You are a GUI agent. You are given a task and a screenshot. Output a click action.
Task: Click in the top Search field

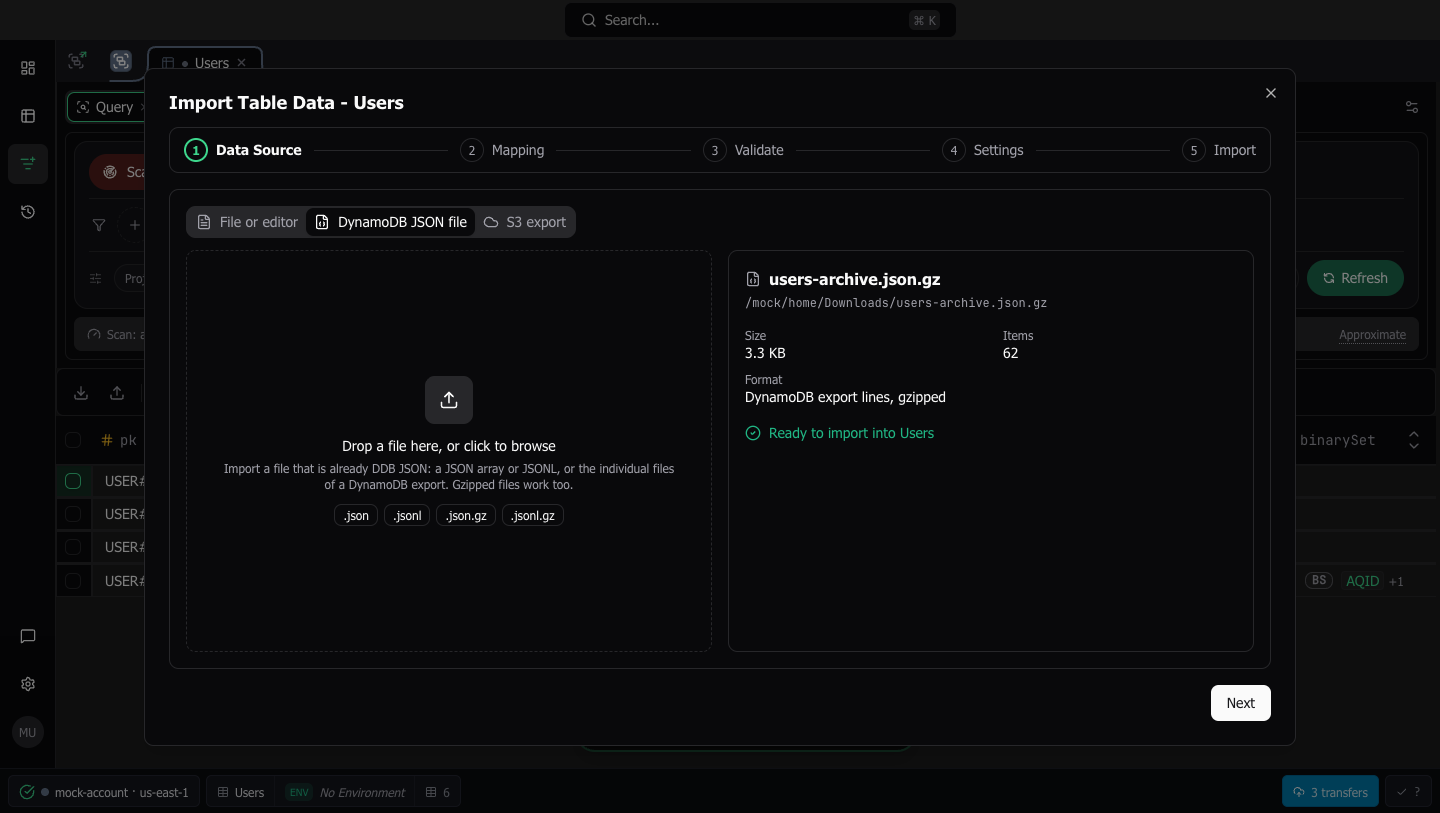(760, 20)
